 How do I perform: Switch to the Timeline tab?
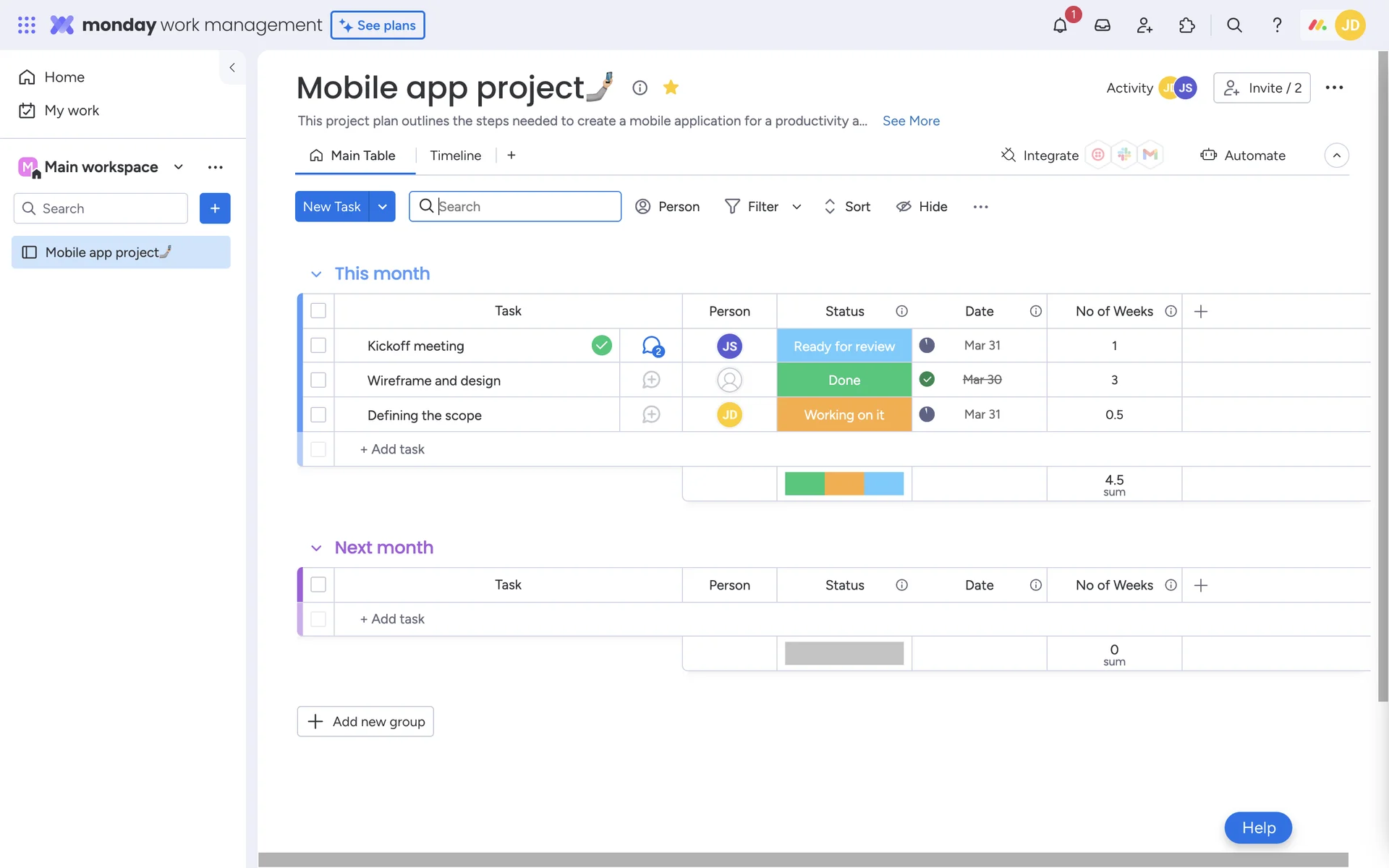tap(455, 156)
